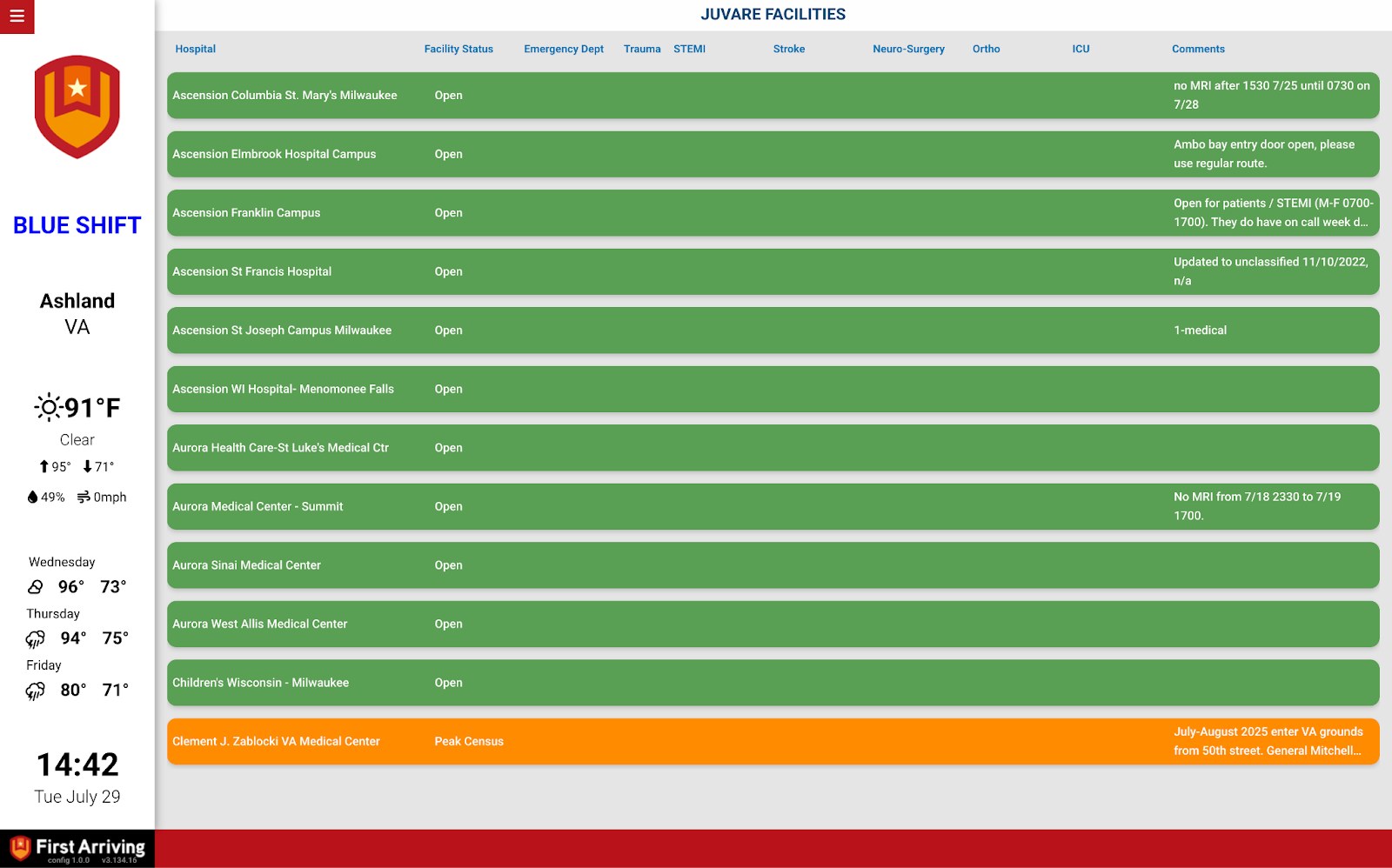The height and width of the screenshot is (868, 1392).
Task: Click the STEMI column header
Action: pyautogui.click(x=689, y=50)
